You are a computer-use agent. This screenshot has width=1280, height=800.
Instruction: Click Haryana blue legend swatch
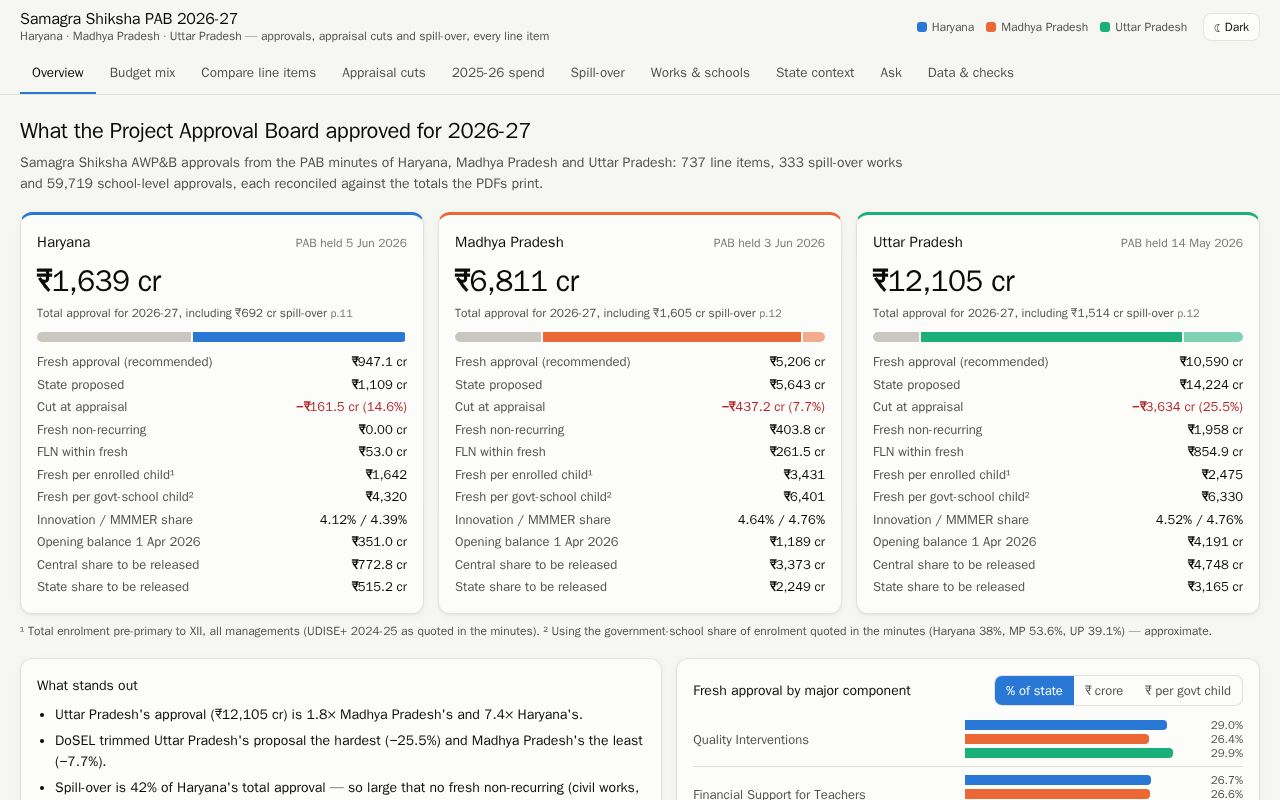922,27
